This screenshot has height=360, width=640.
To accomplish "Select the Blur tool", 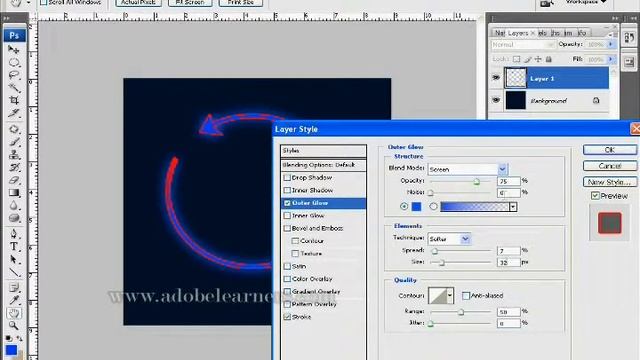I will pyautogui.click(x=13, y=205).
